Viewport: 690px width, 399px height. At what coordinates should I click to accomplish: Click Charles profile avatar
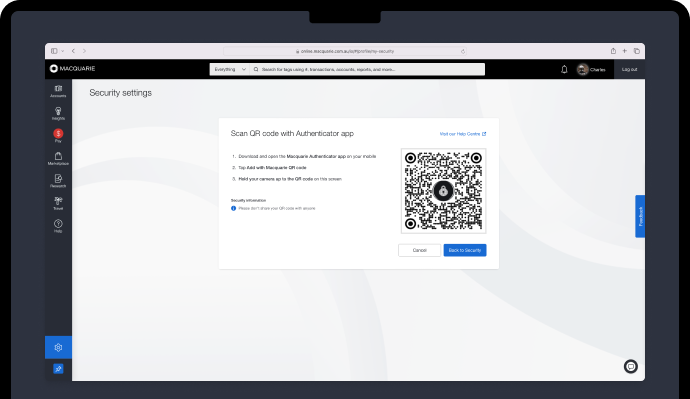click(583, 70)
